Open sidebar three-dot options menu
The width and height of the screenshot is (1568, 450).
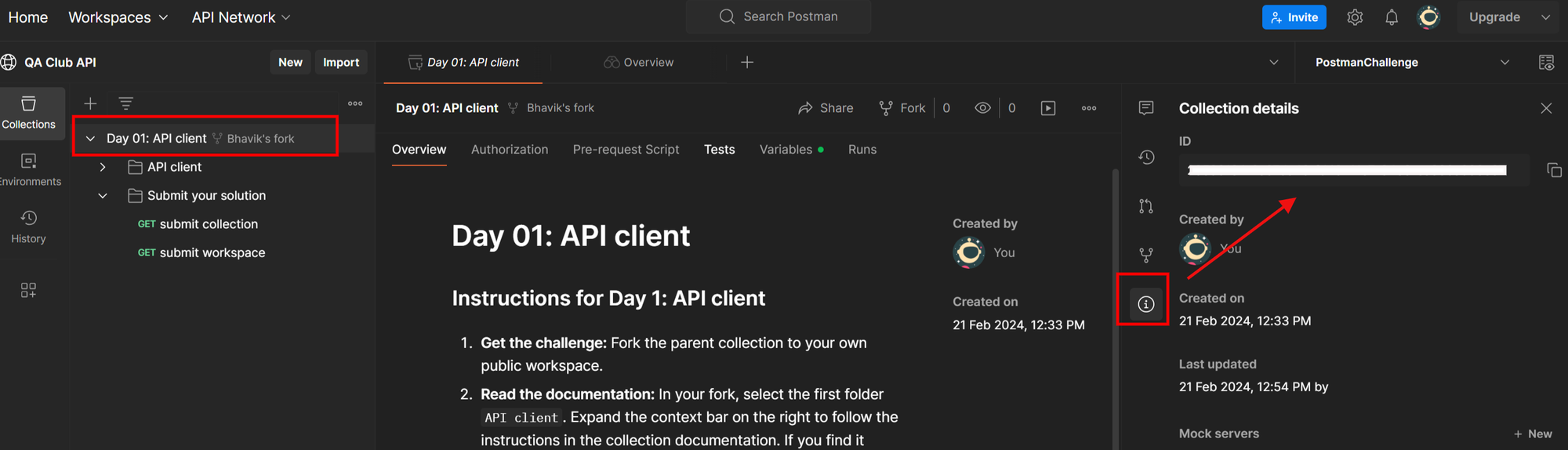coord(355,103)
